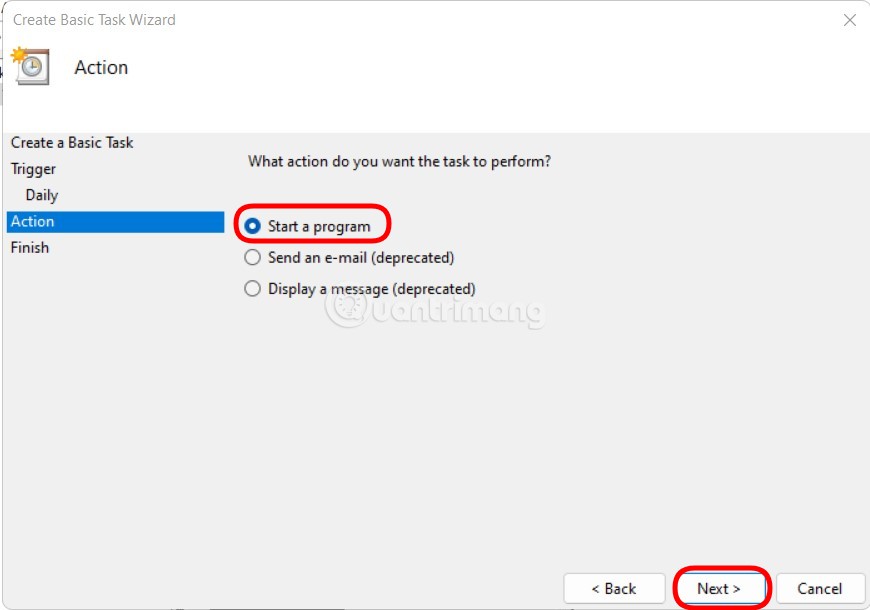870x610 pixels.
Task: Cancel the wizard with the Cancel button
Action: [820, 588]
